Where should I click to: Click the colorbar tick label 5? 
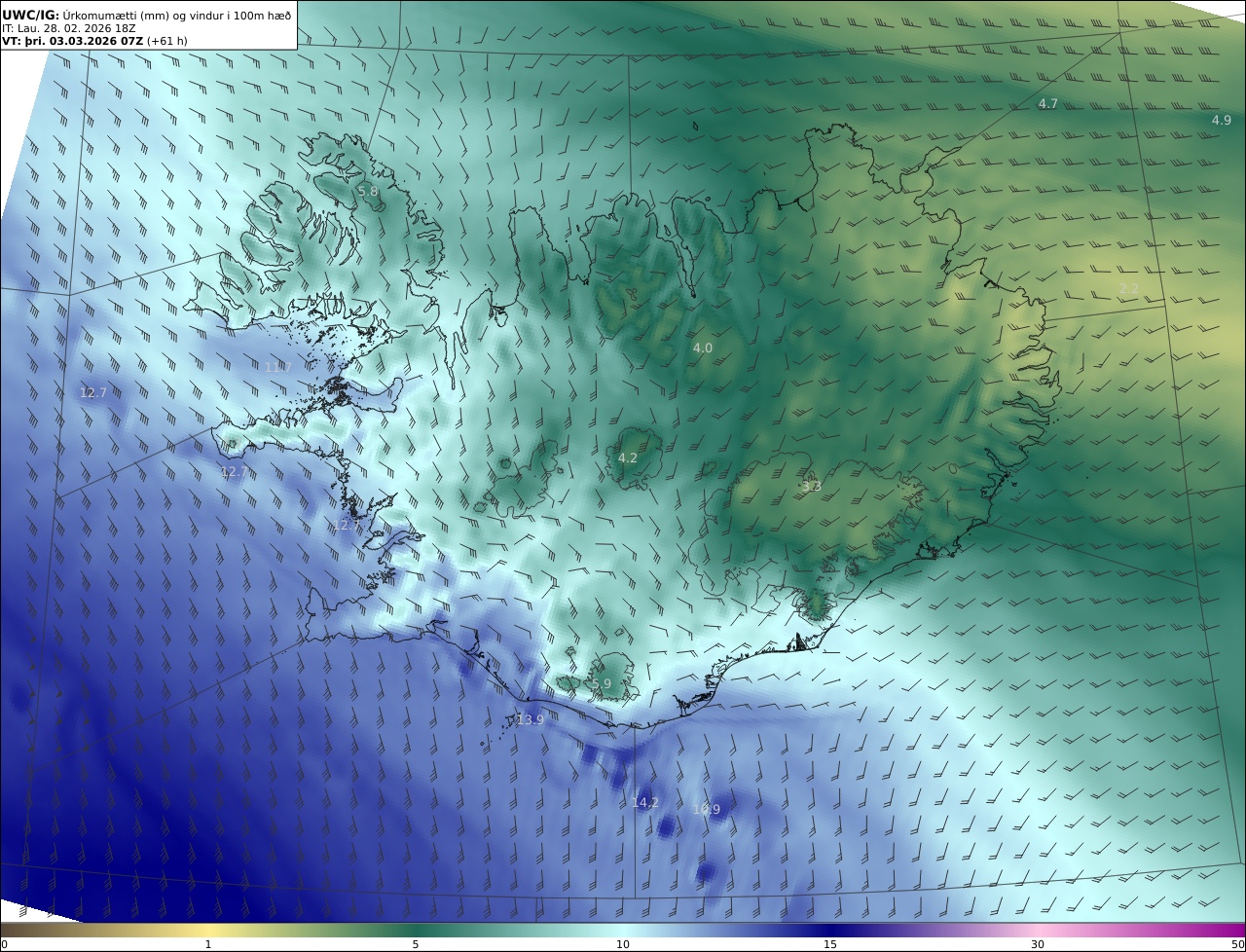[416, 944]
